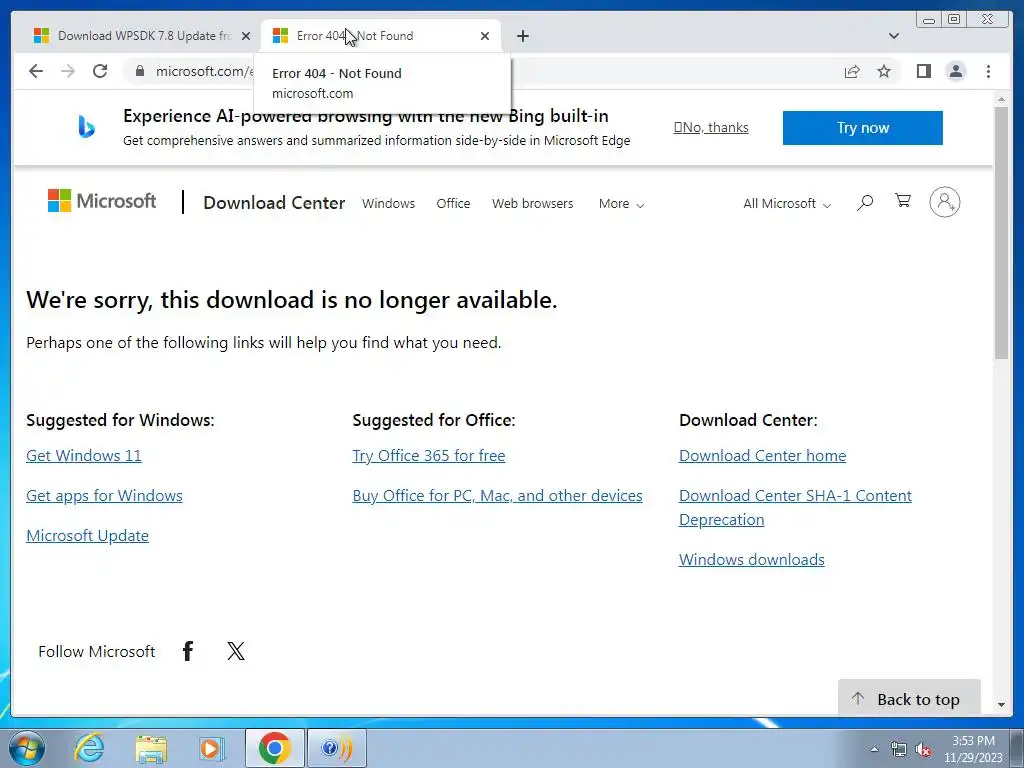
Task: Open Chrome's three-dot menu
Action: coord(988,71)
